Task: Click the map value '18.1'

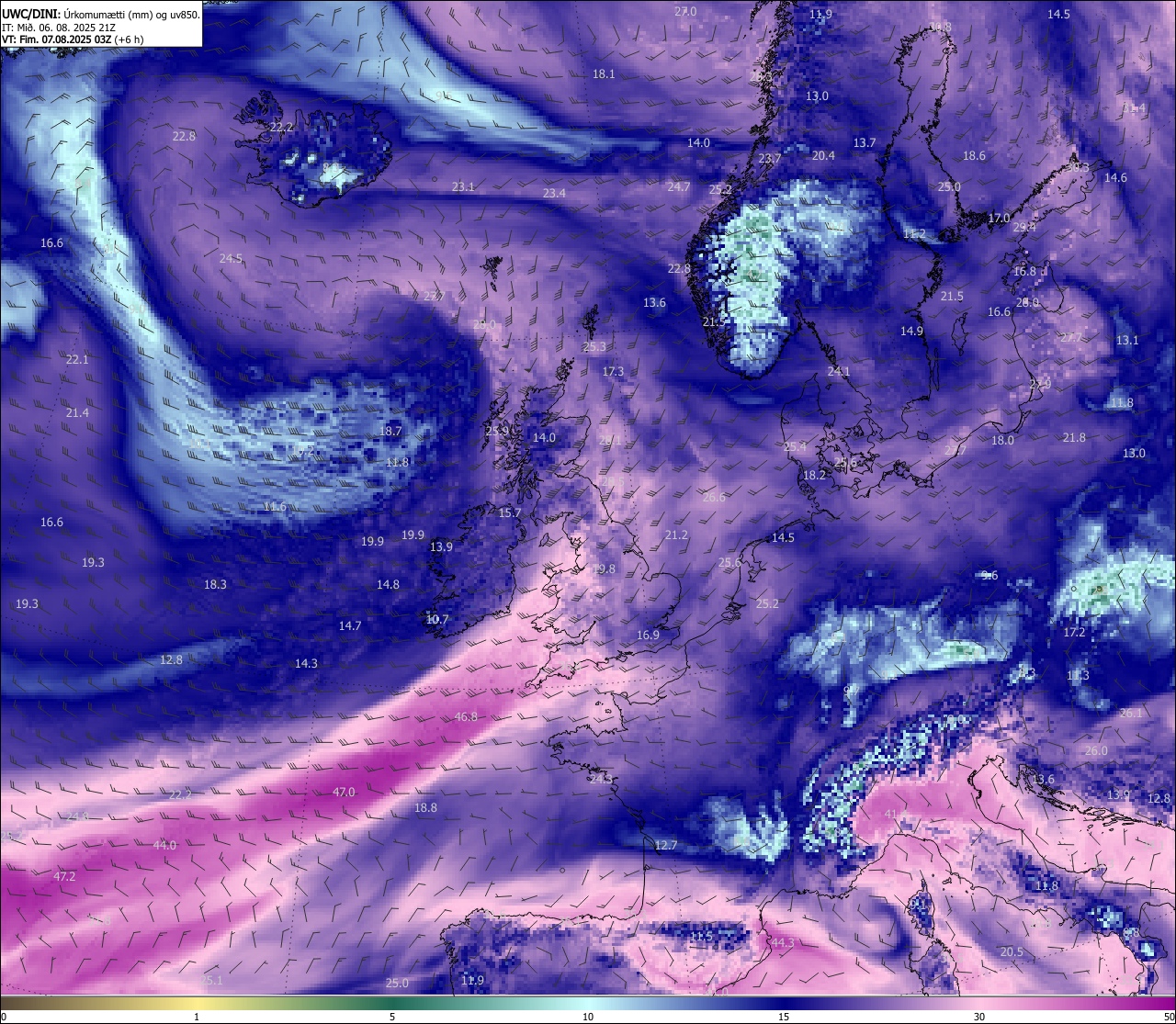Action: tap(604, 74)
